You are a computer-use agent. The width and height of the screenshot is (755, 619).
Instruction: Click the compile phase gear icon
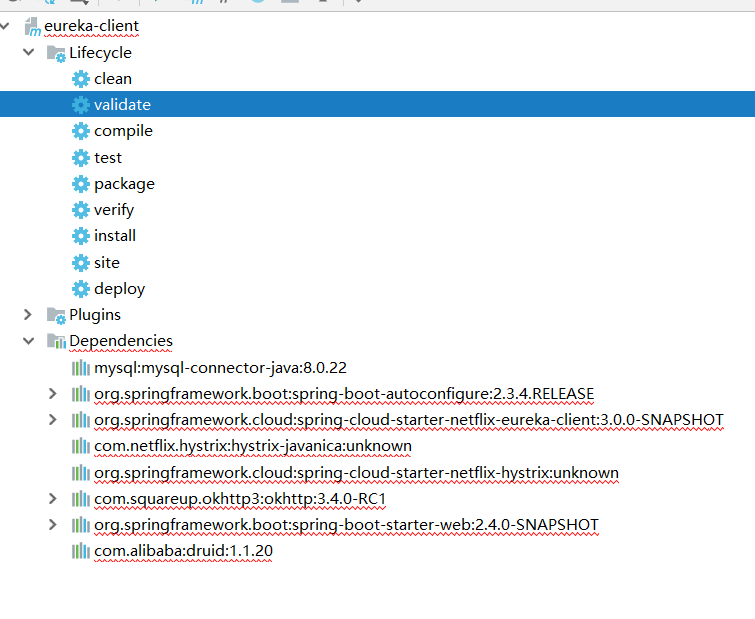(x=80, y=131)
